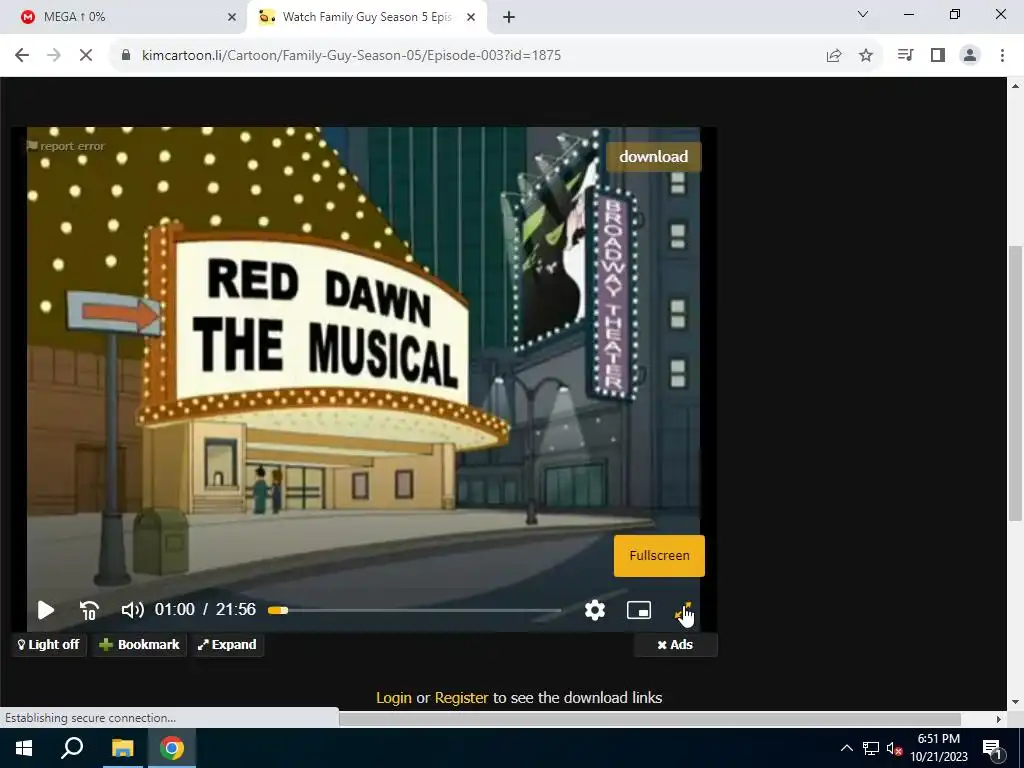The height and width of the screenshot is (768, 1024).
Task: Open the Windows Start menu
Action: [x=24, y=748]
